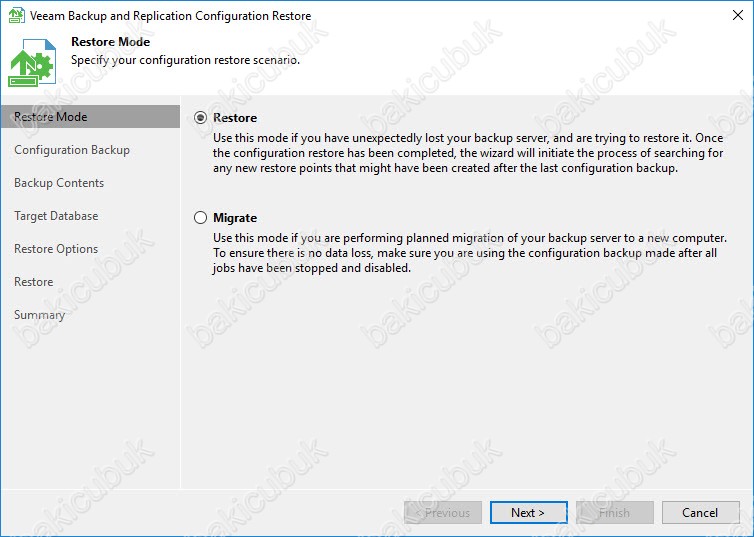
Task: Click the Restore Mode header title
Action: coord(111,42)
